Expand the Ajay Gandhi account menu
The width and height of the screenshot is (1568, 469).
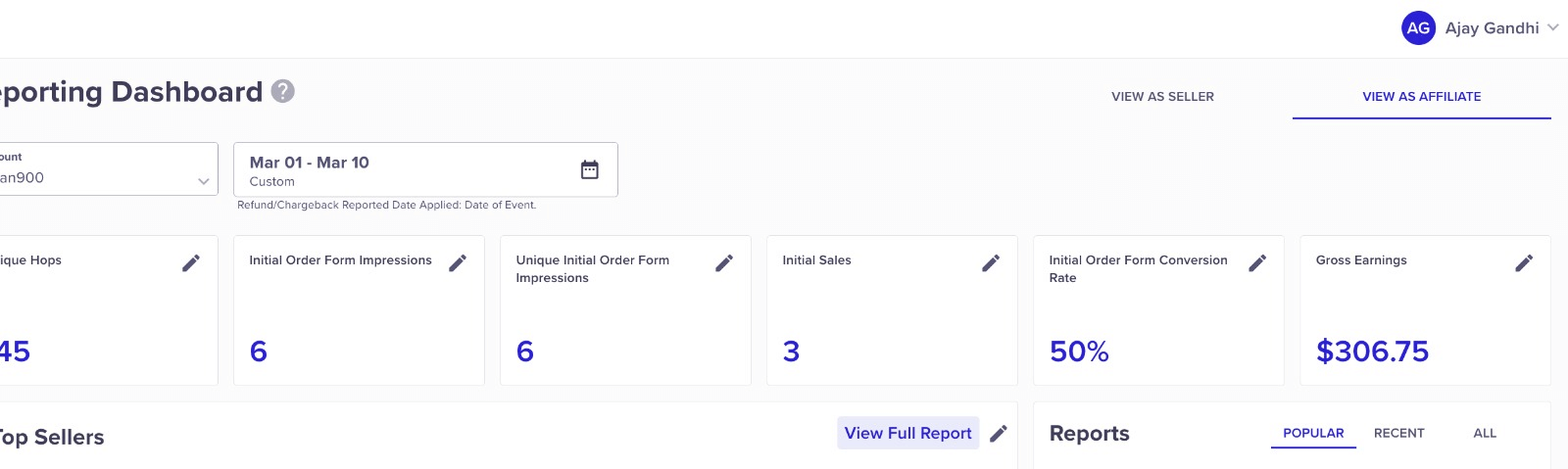point(1553,27)
